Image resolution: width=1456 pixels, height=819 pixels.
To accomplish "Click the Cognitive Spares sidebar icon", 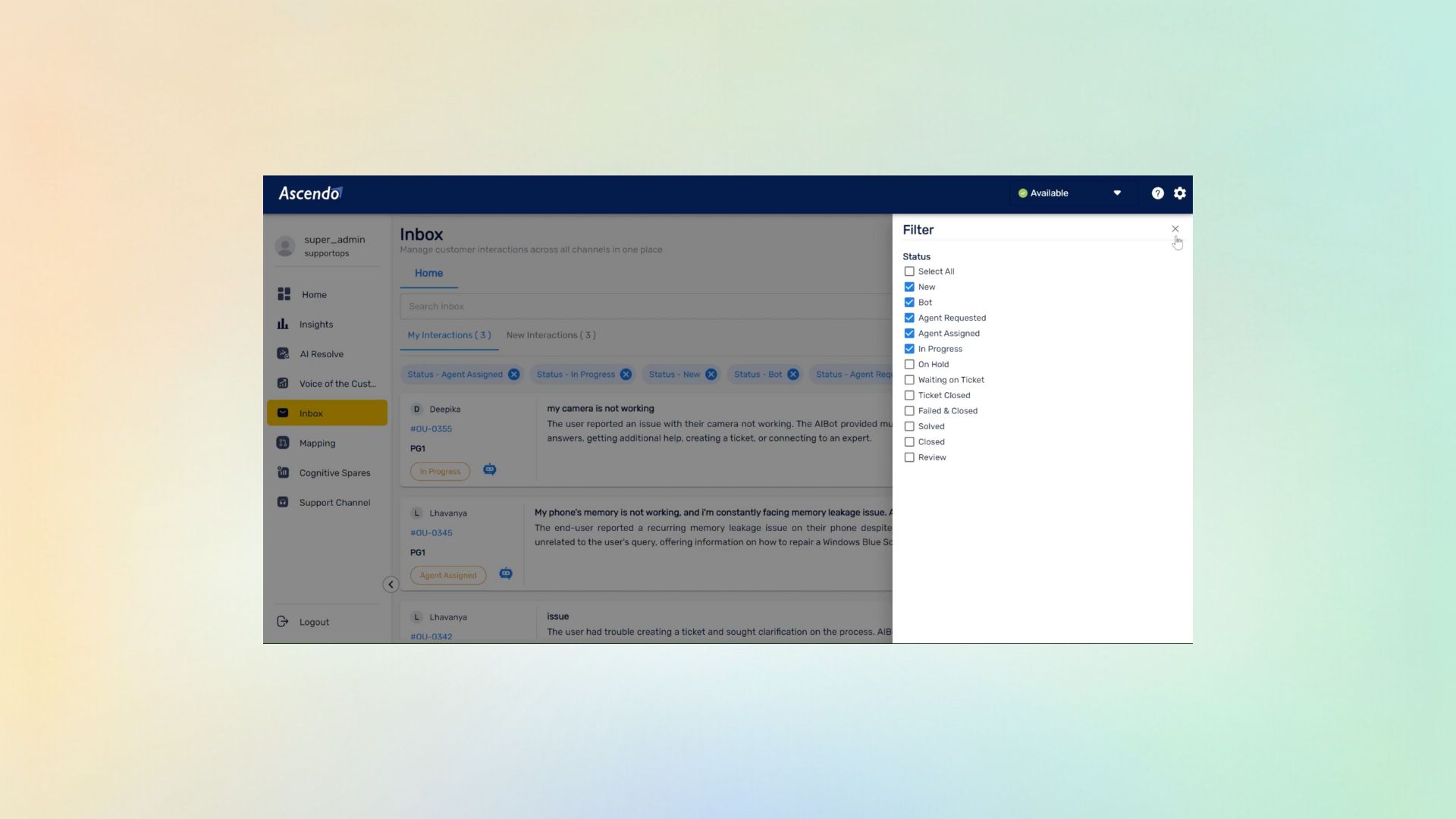I will (x=283, y=472).
